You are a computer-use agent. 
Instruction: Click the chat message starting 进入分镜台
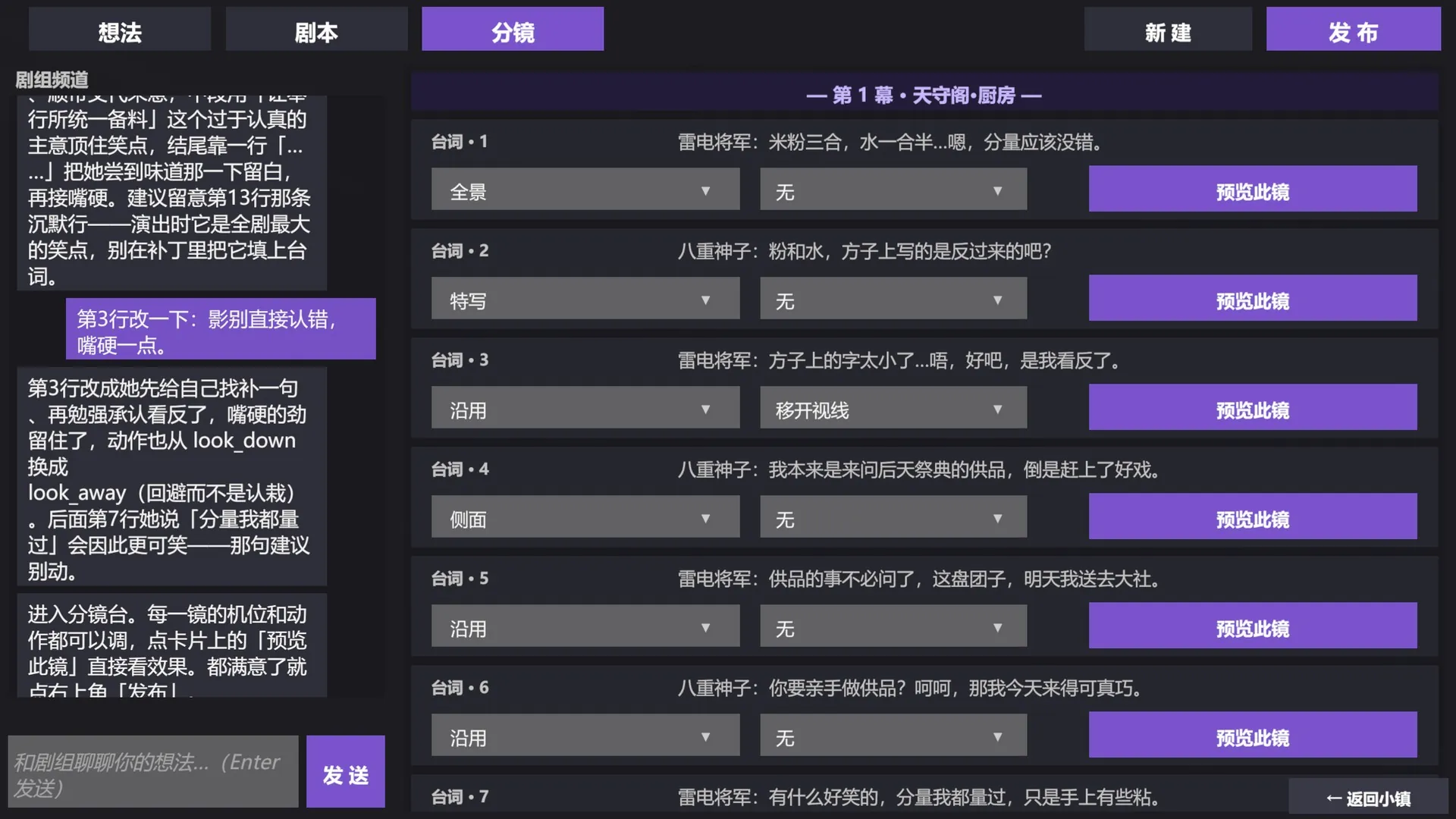click(172, 647)
